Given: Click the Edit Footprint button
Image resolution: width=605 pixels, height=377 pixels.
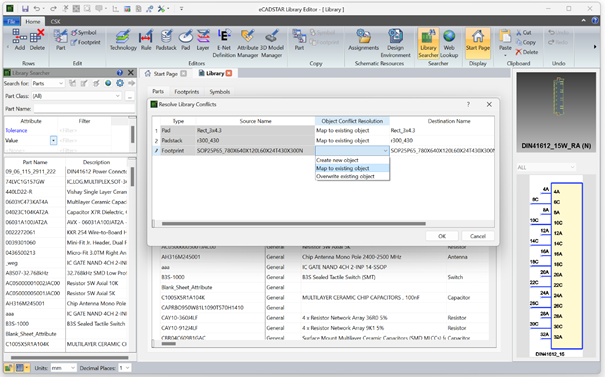Looking at the screenshot, I should [x=86, y=42].
